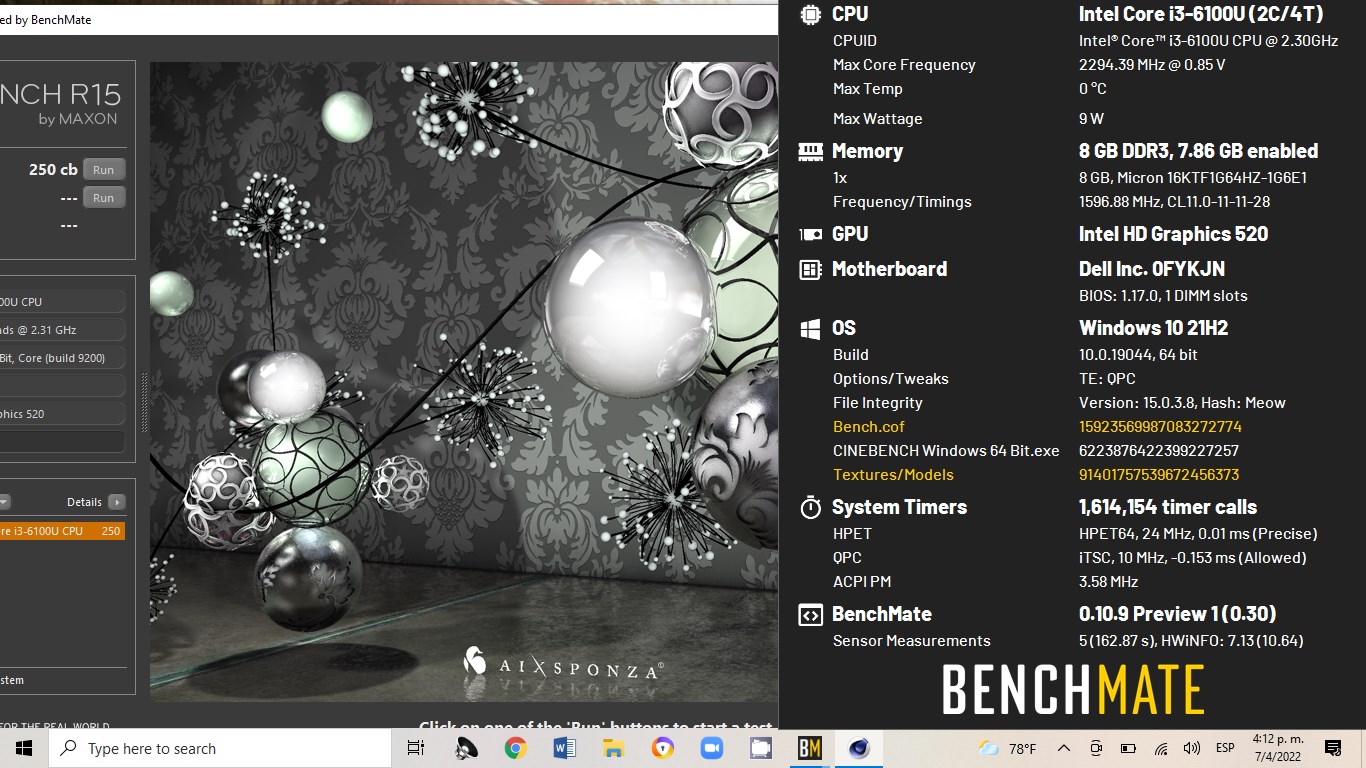This screenshot has width=1366, height=768.
Task: Open Task View in the taskbar
Action: 416,748
